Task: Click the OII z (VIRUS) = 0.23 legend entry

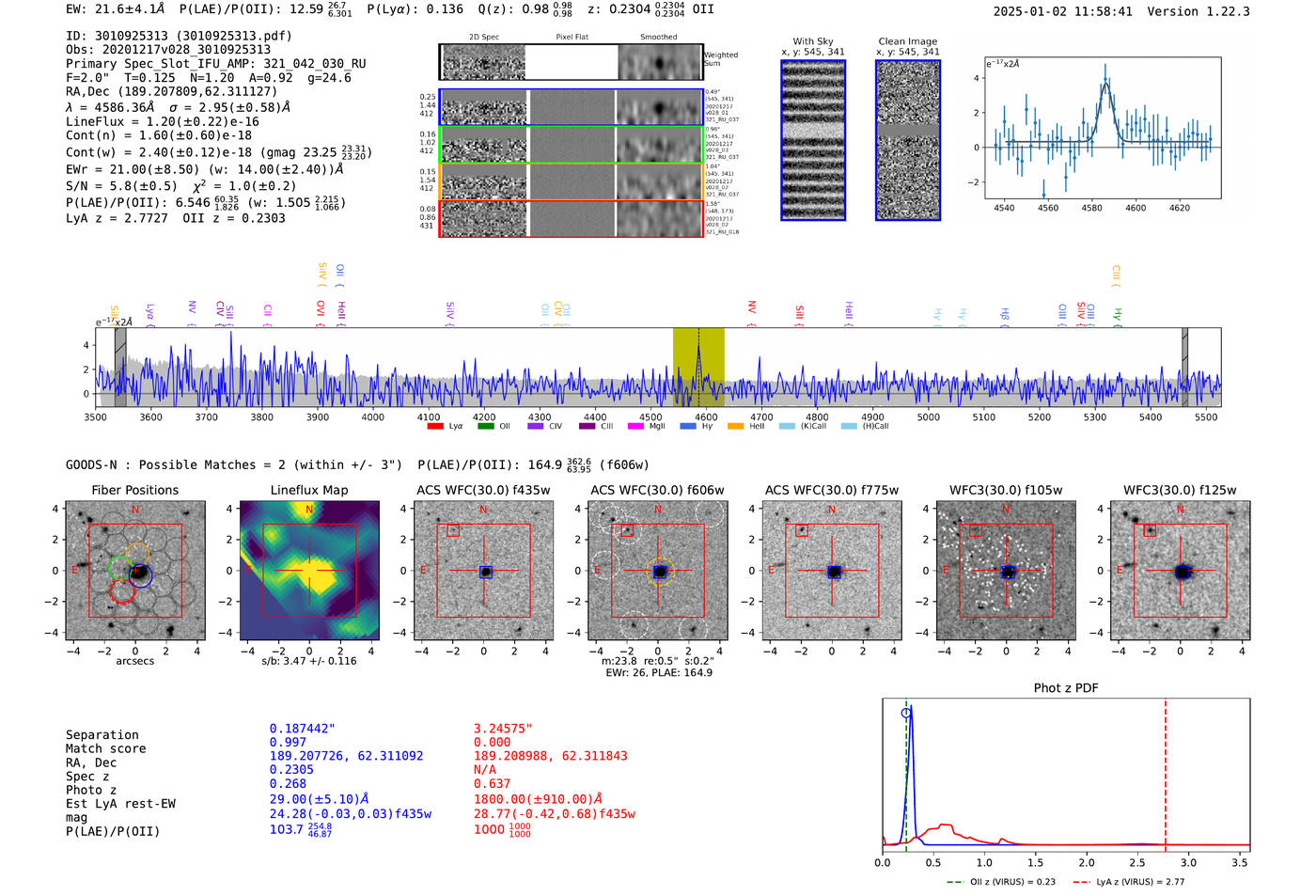Action: coord(1000,882)
